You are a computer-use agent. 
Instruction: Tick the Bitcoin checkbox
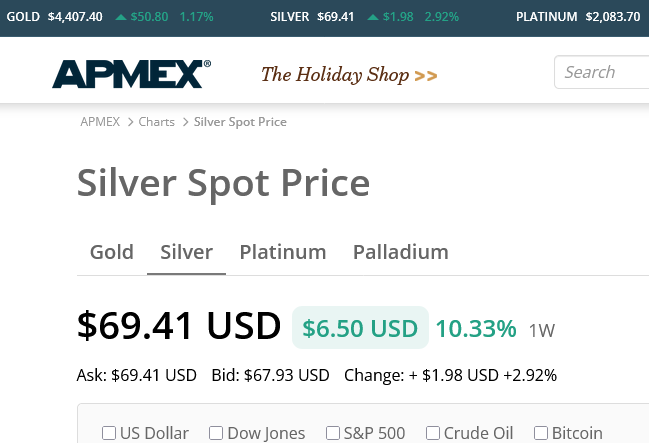pyautogui.click(x=541, y=433)
